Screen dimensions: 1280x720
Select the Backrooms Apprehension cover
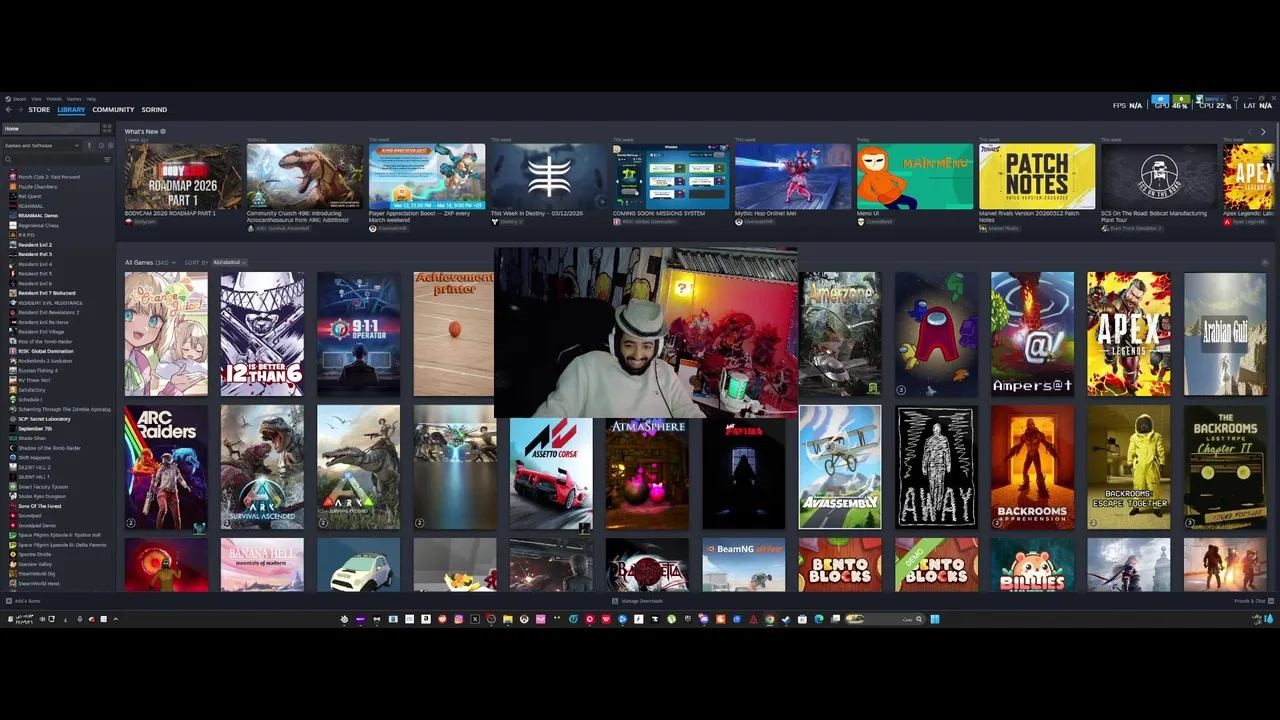[x=1032, y=467]
